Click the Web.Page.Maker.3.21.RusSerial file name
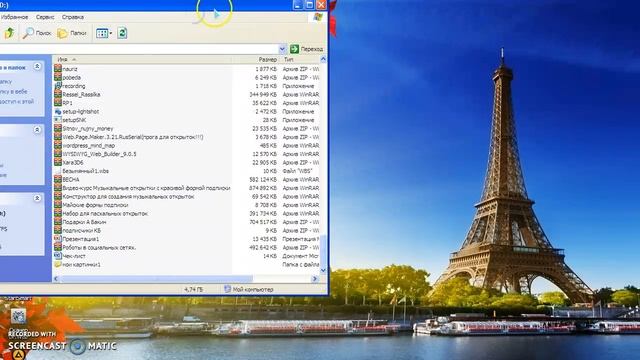Image resolution: width=640 pixels, height=360 pixels. 133,137
